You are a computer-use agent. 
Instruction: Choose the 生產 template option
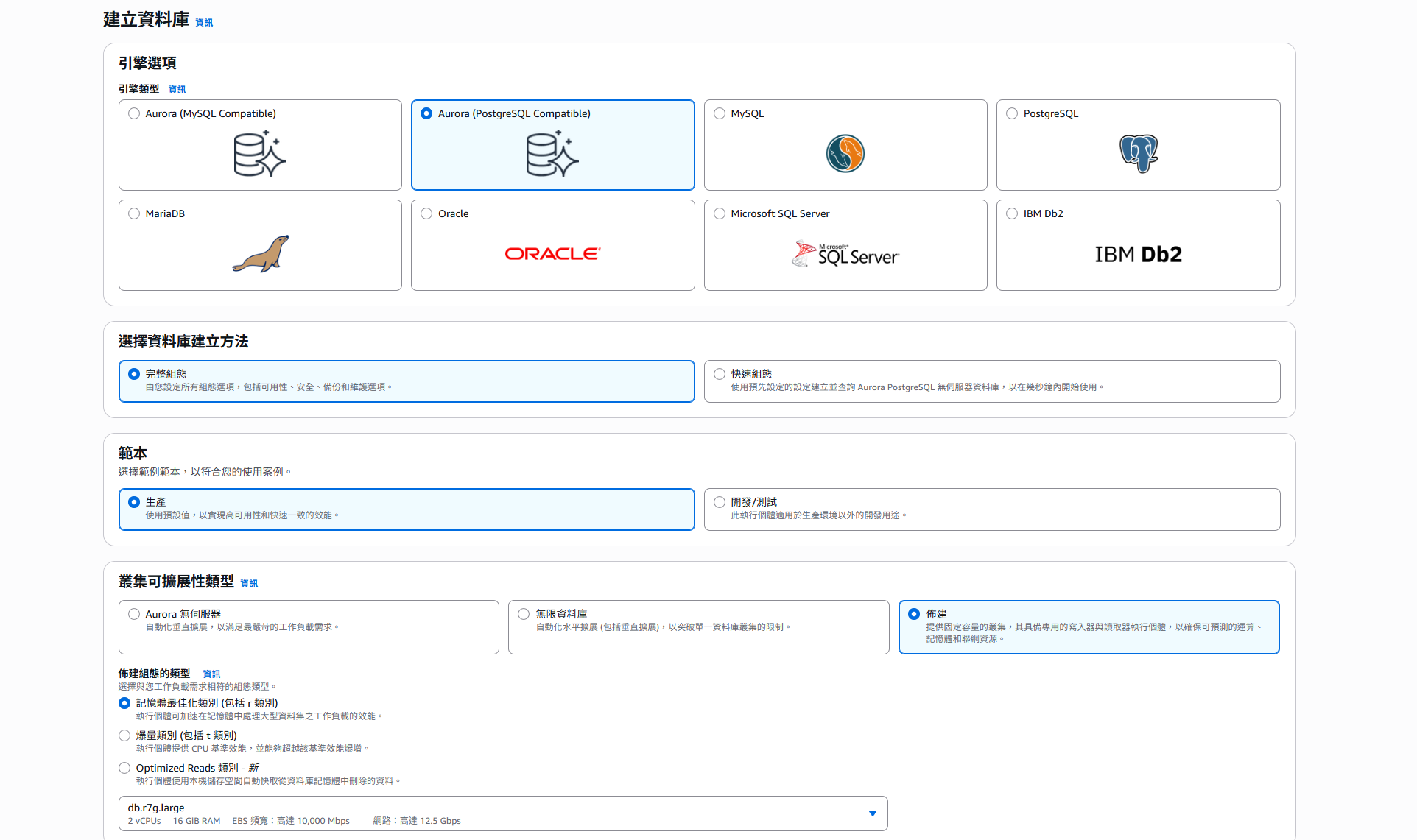click(407, 509)
